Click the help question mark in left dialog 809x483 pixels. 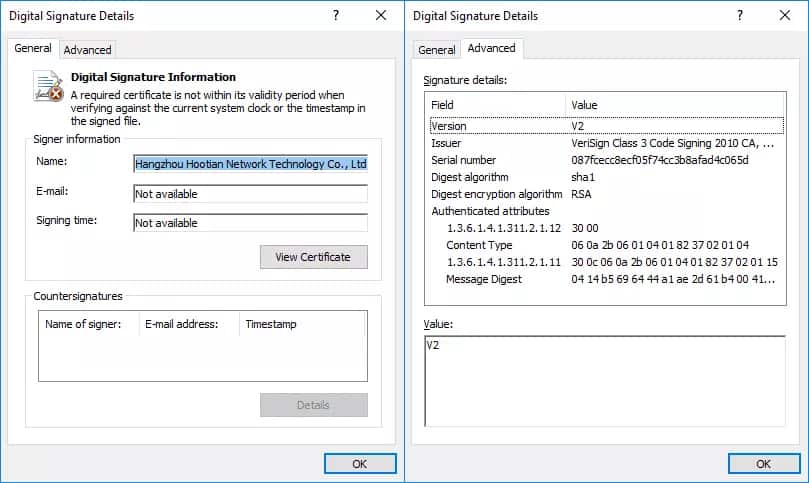coord(336,16)
